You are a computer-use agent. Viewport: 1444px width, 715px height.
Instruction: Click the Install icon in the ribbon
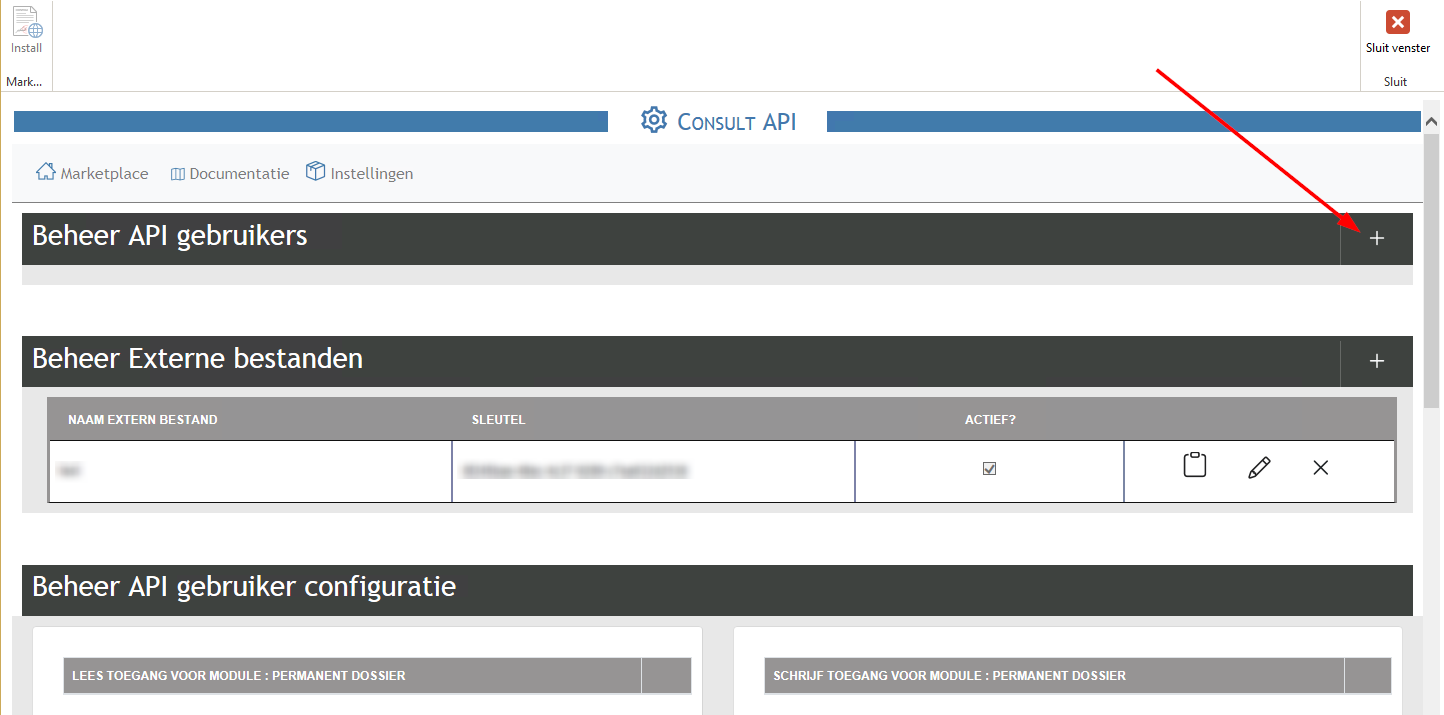[x=27, y=30]
